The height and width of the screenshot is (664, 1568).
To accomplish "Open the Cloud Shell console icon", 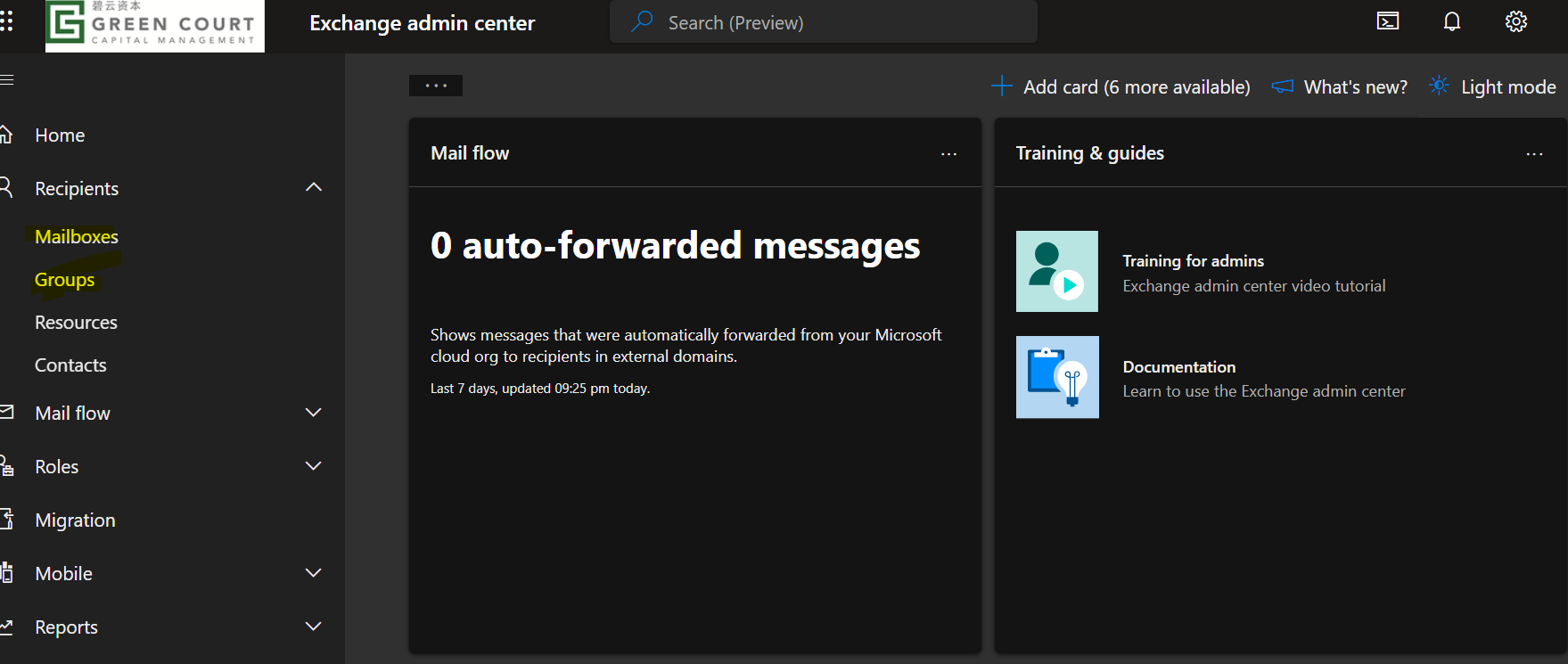I will click(1388, 21).
